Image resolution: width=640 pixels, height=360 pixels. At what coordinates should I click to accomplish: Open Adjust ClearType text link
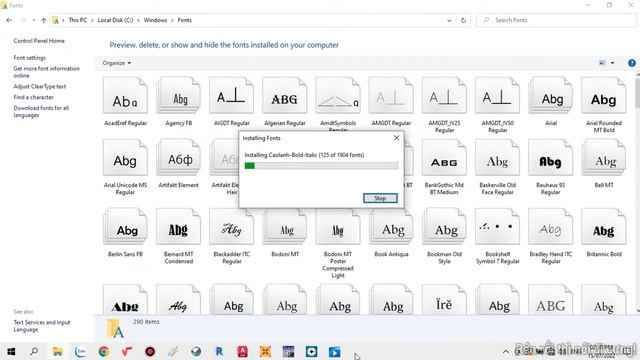tap(40, 87)
